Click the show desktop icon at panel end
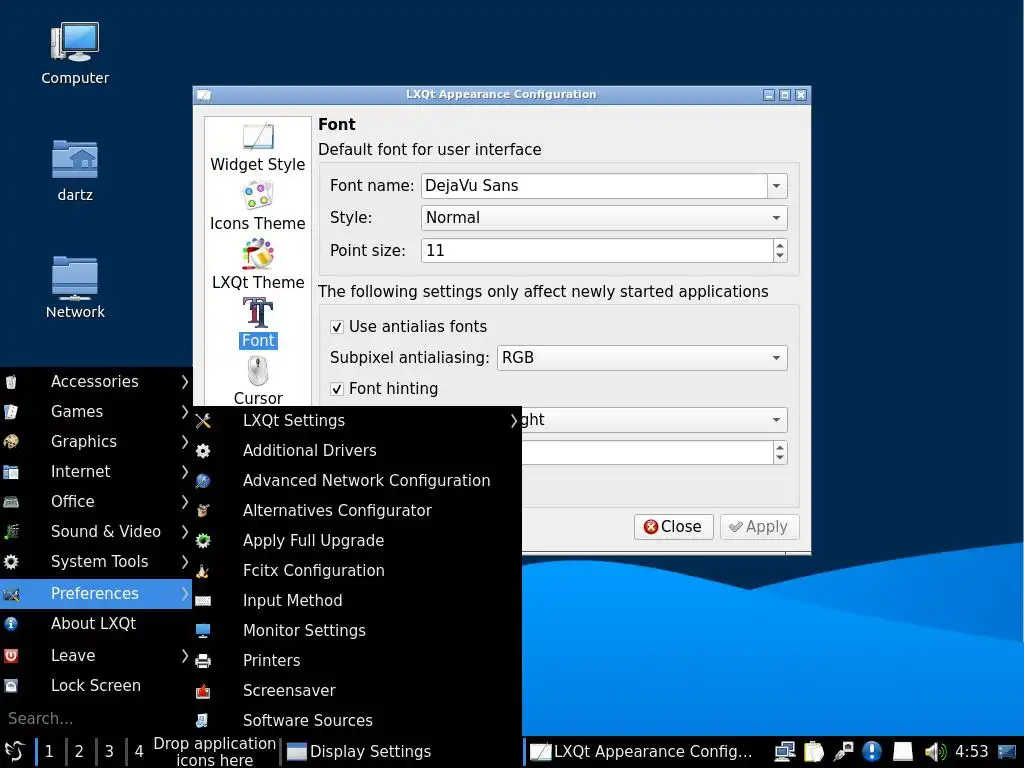 1007,752
